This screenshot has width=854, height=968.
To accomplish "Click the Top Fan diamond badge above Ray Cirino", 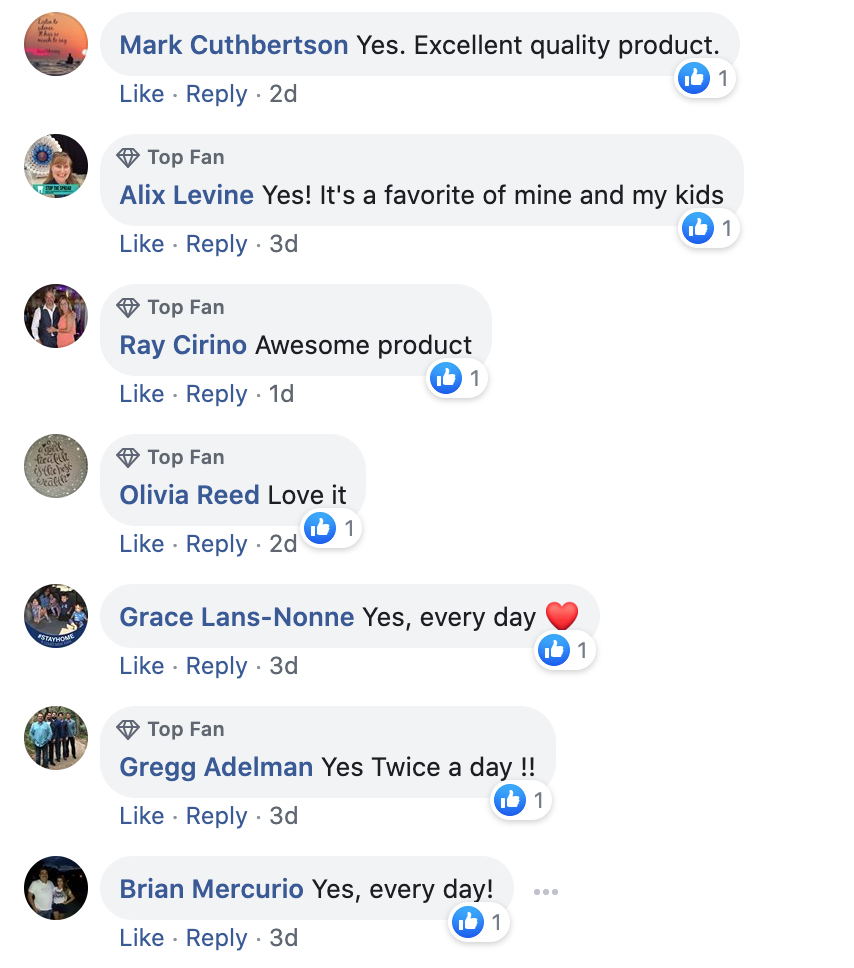I will 127,307.
